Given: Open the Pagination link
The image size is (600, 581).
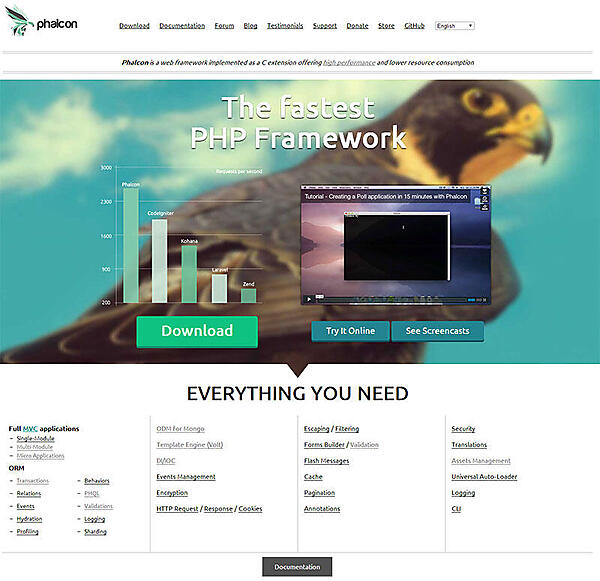Looking at the screenshot, I should pyautogui.click(x=319, y=493).
